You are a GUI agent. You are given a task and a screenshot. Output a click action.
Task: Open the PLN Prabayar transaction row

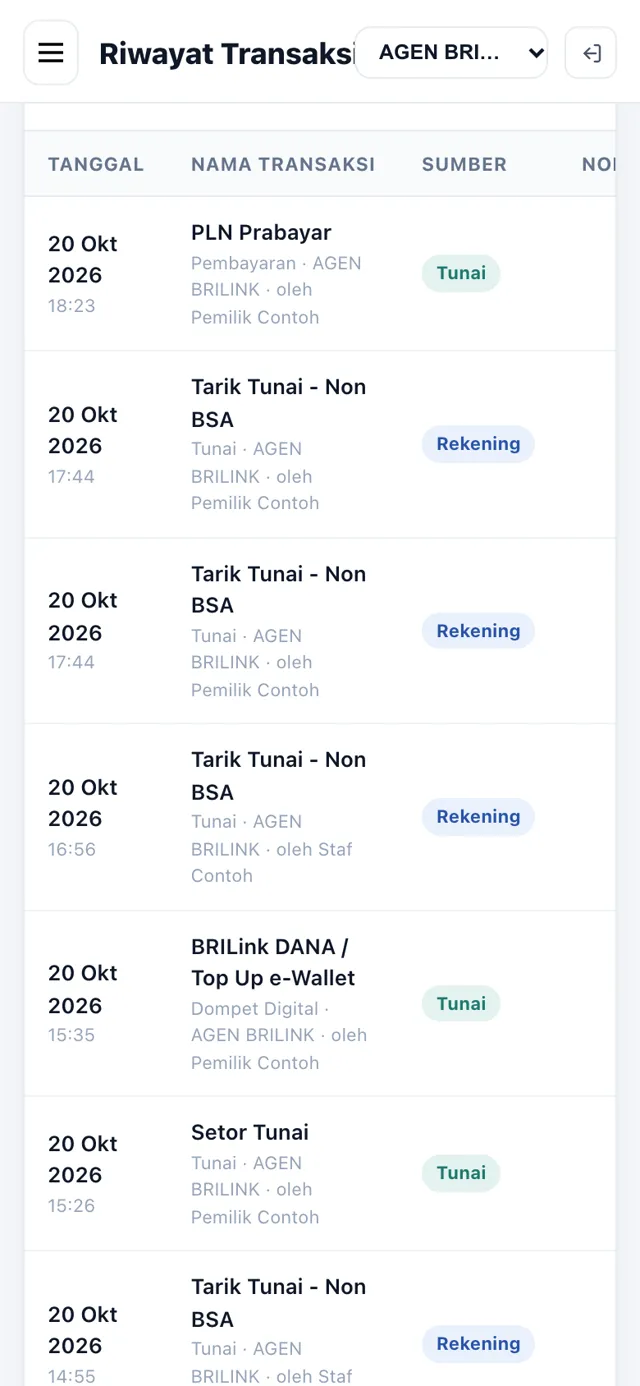click(x=320, y=274)
